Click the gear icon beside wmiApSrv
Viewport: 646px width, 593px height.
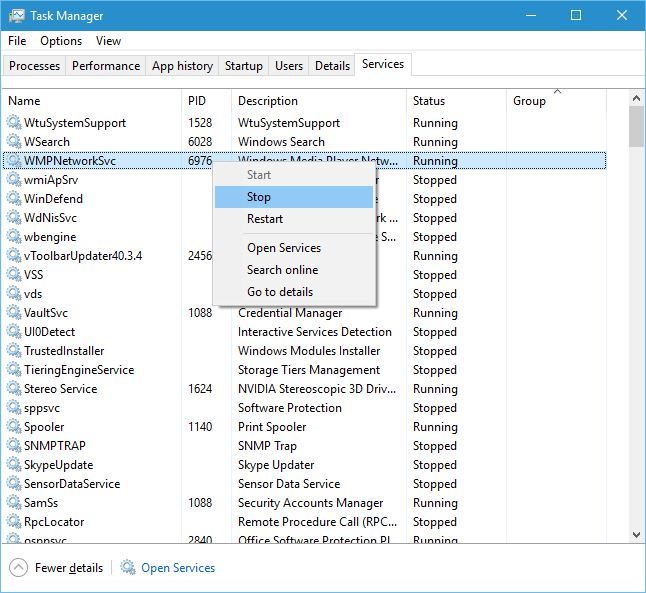click(14, 179)
